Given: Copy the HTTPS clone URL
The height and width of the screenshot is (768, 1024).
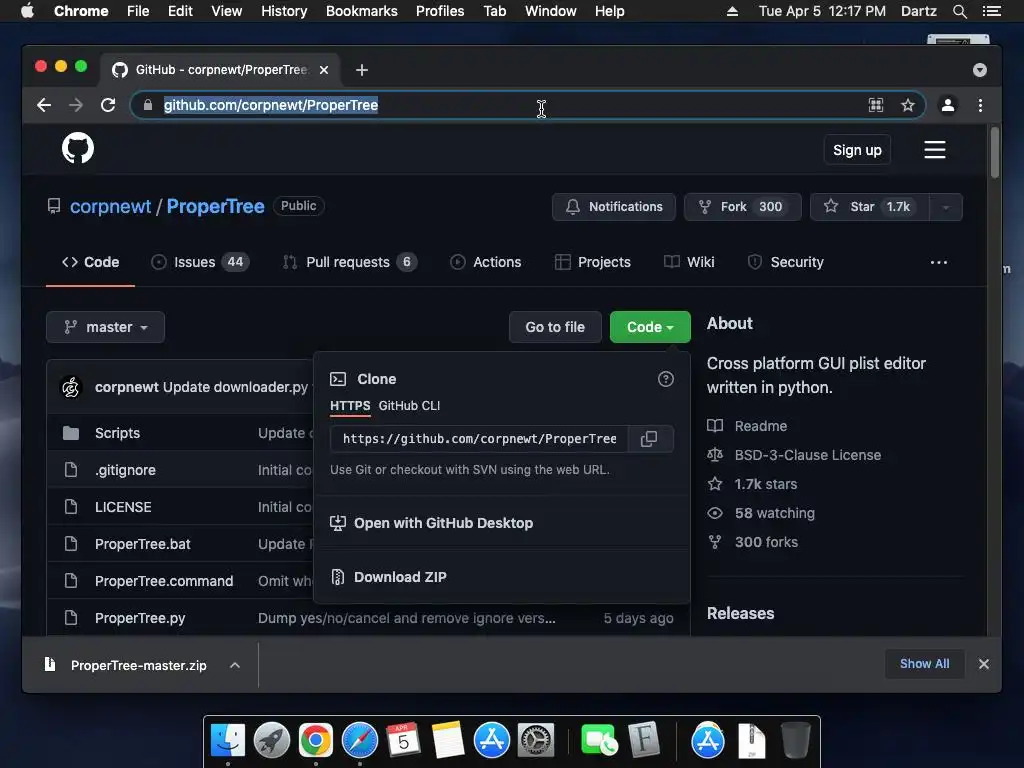Looking at the screenshot, I should point(649,439).
